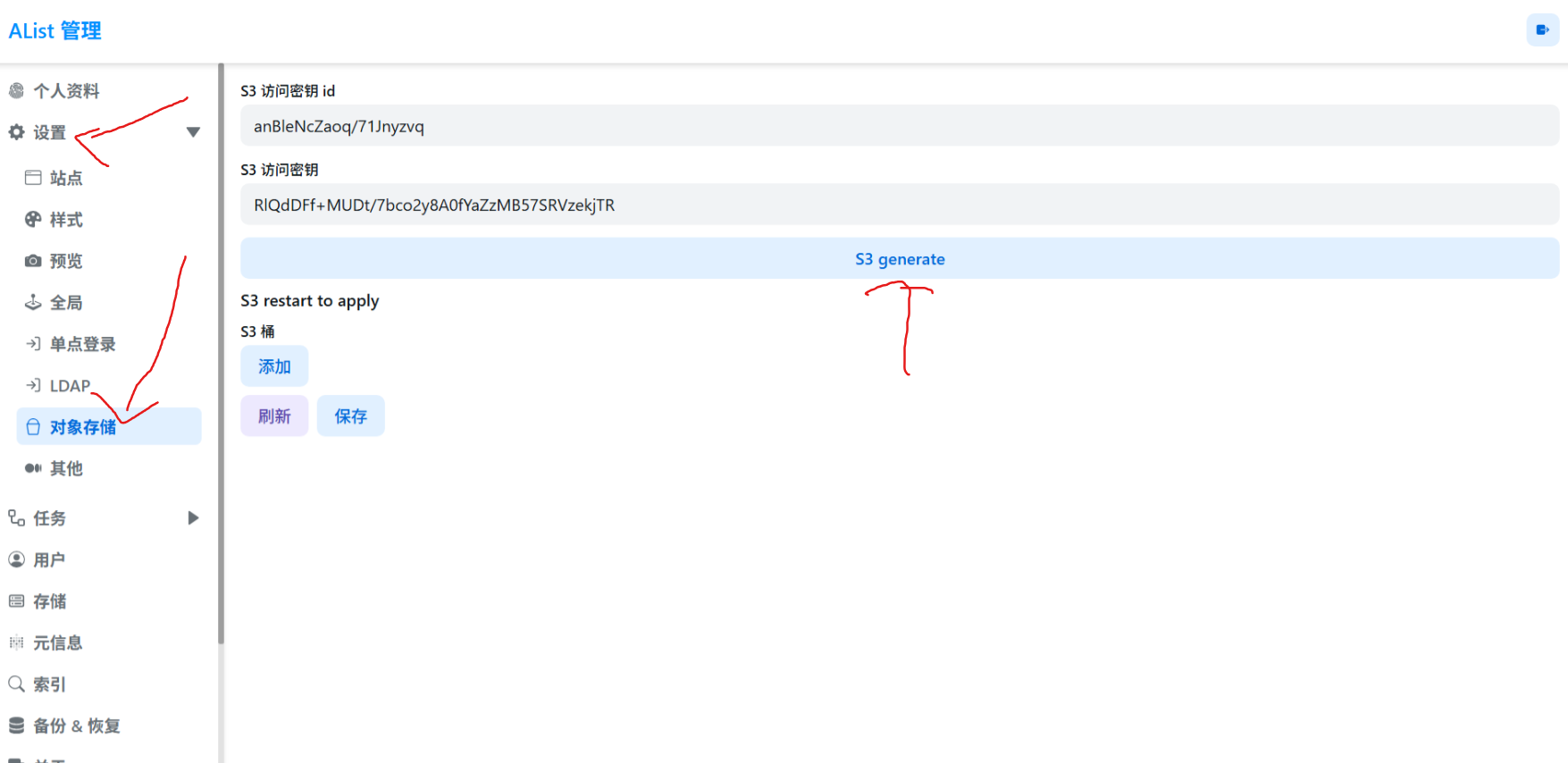The width and height of the screenshot is (1568, 763).
Task: Click the user avatar icon beside 用户
Action: (16, 559)
